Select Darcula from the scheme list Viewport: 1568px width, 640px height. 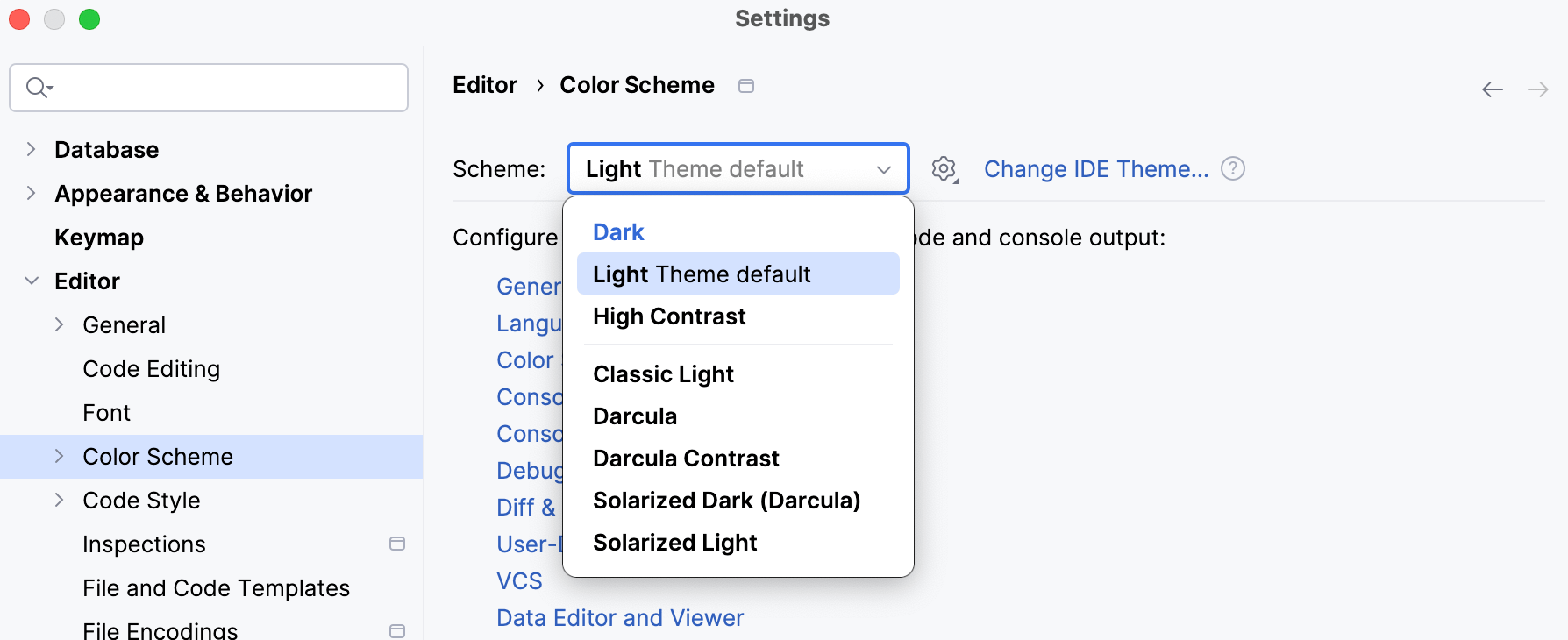pos(634,416)
